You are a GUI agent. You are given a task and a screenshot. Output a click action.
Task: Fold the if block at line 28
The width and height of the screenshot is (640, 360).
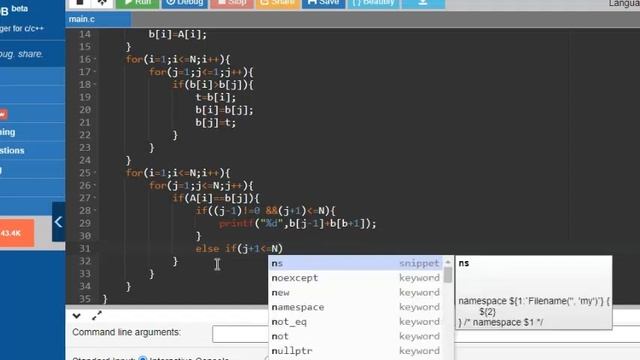(95, 211)
